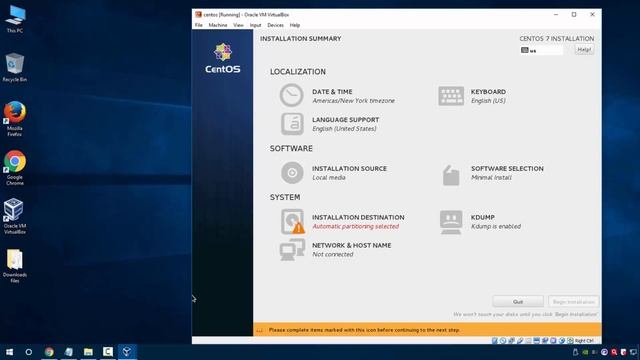Click the NVIDIA tray icon
Screen dimensions: 640x360
tap(585, 352)
